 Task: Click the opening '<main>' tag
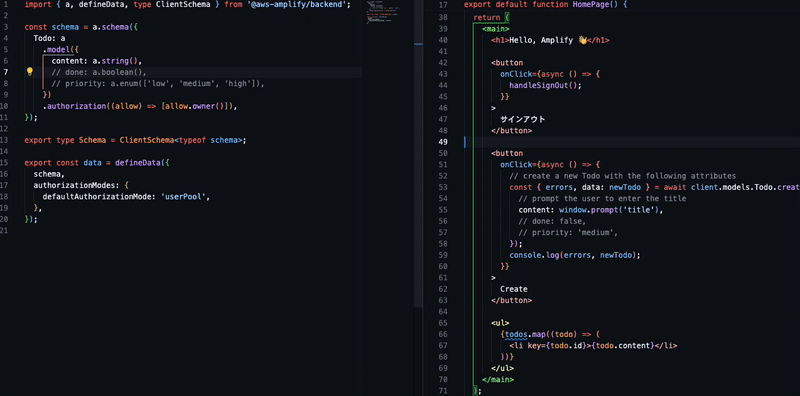pyautogui.click(x=495, y=29)
